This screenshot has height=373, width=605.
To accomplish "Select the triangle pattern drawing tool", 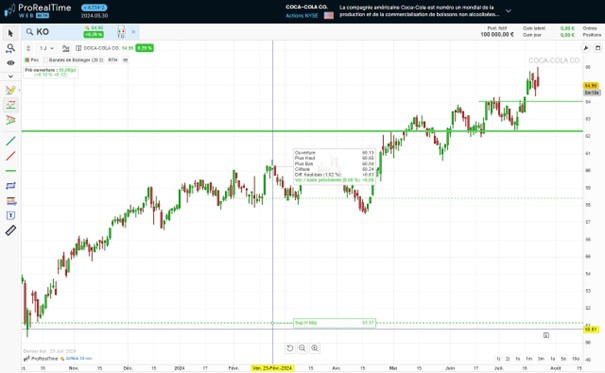I will [x=10, y=120].
